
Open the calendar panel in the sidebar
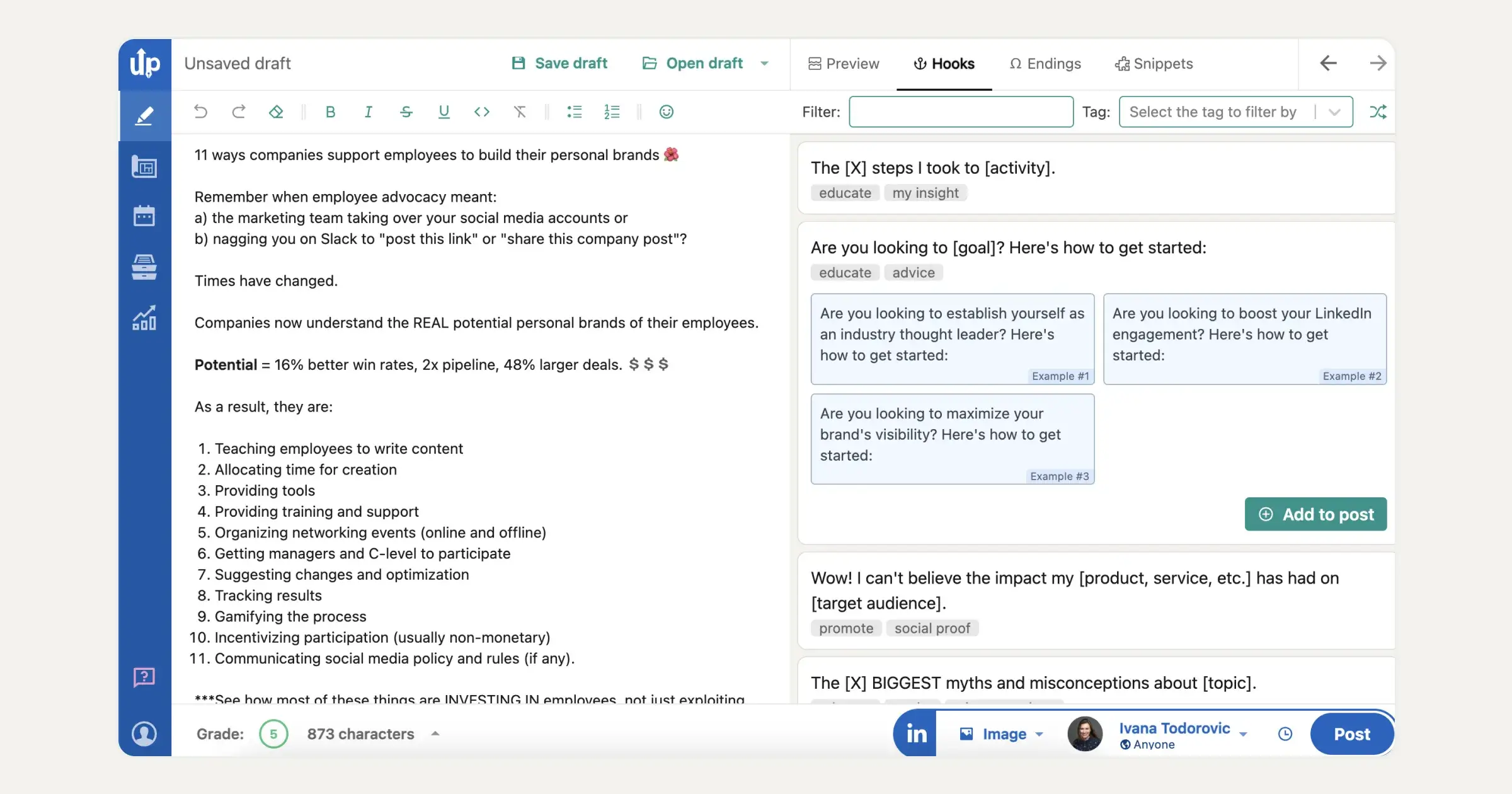tap(144, 216)
